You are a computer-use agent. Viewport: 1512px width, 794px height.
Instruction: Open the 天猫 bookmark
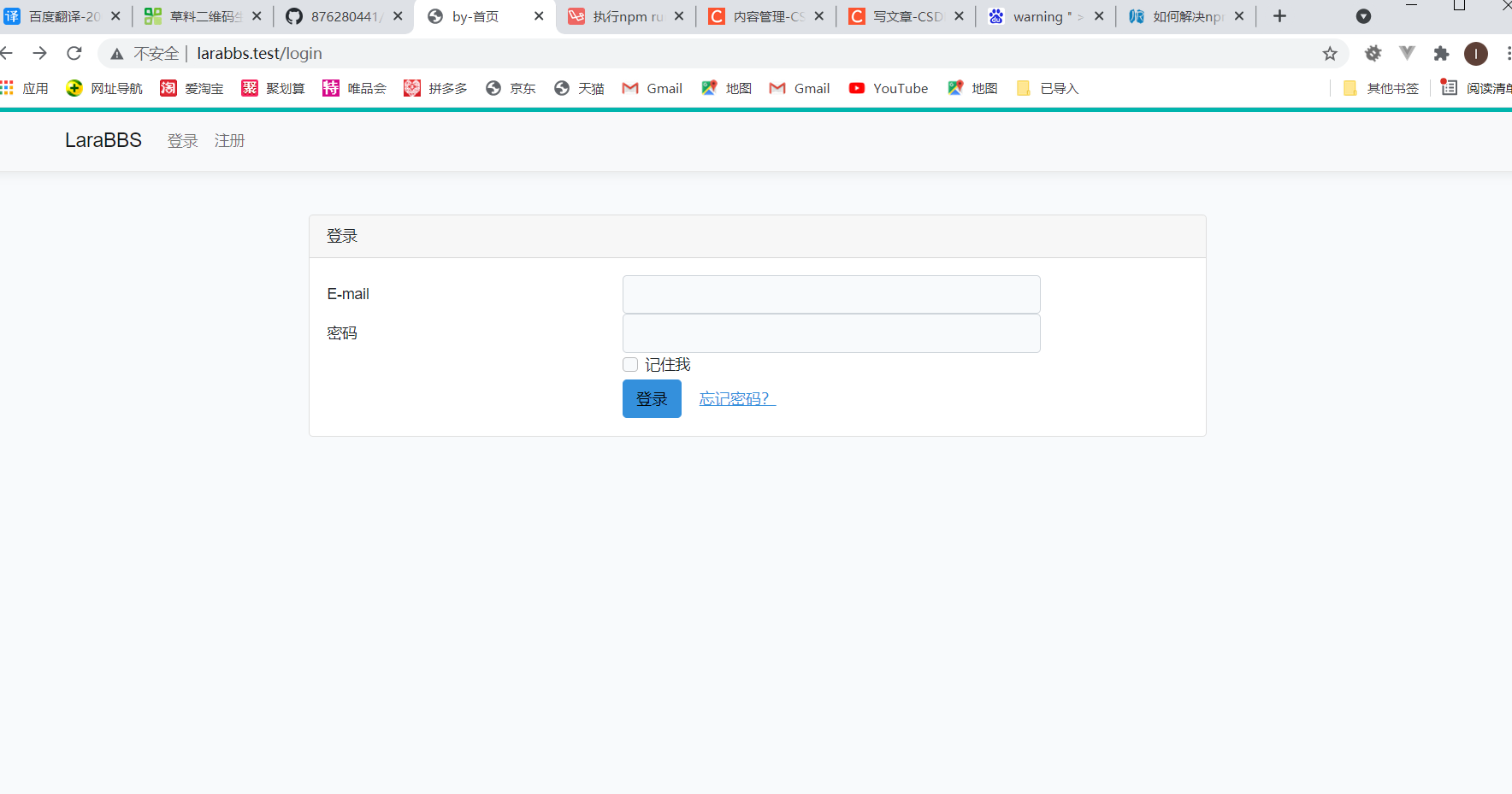pyautogui.click(x=579, y=88)
